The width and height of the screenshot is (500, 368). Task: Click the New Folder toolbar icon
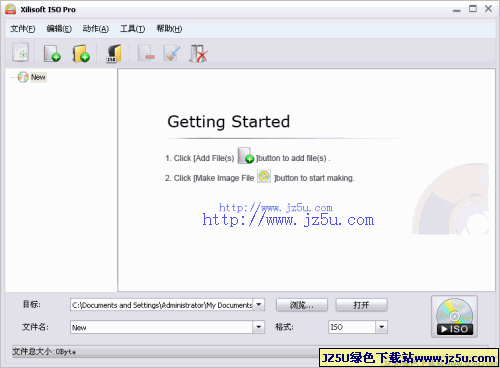coord(113,53)
